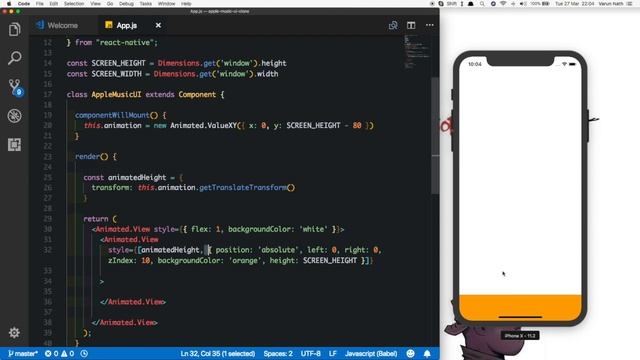Viewport: 640px width, 360px height.
Task: Click 'getTranslateTransform' on line 26
Action: click(243, 187)
